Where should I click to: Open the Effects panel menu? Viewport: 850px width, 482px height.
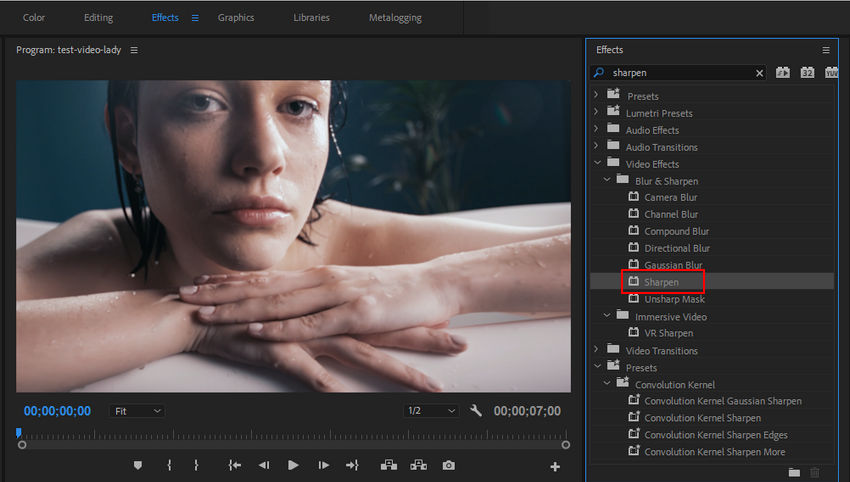(x=826, y=50)
